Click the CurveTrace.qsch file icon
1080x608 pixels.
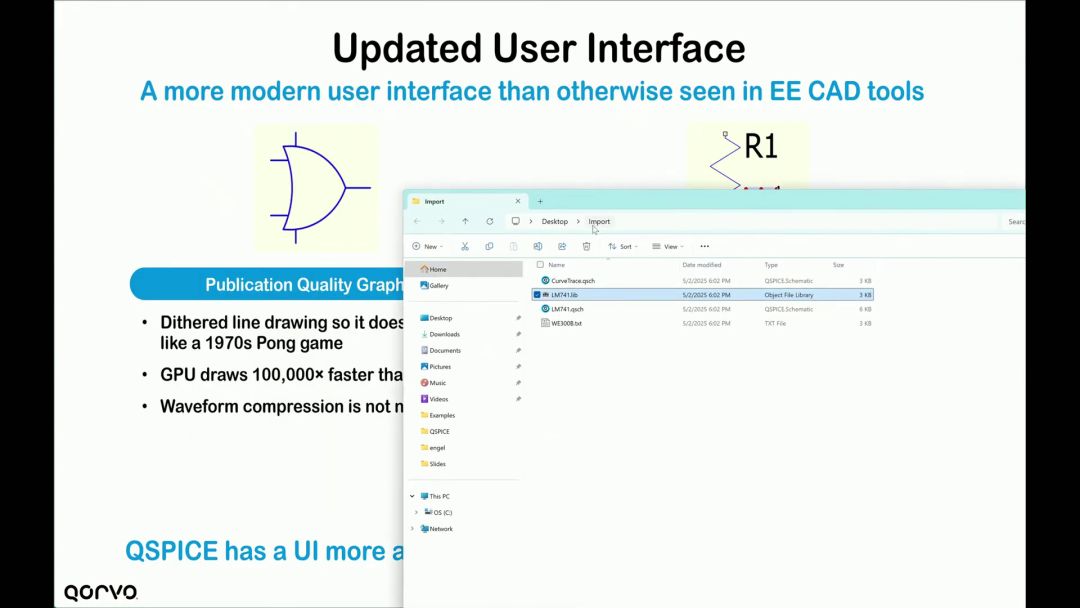point(546,281)
